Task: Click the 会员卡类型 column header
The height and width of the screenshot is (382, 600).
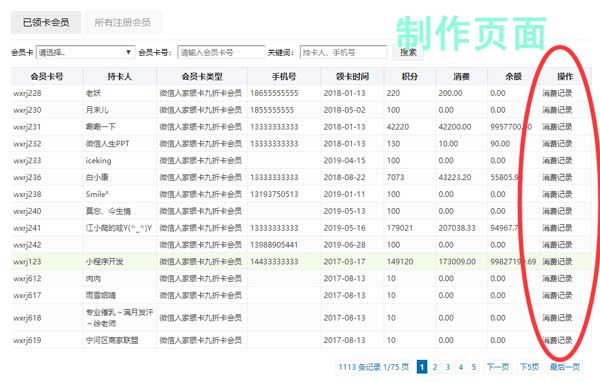Action: point(202,77)
